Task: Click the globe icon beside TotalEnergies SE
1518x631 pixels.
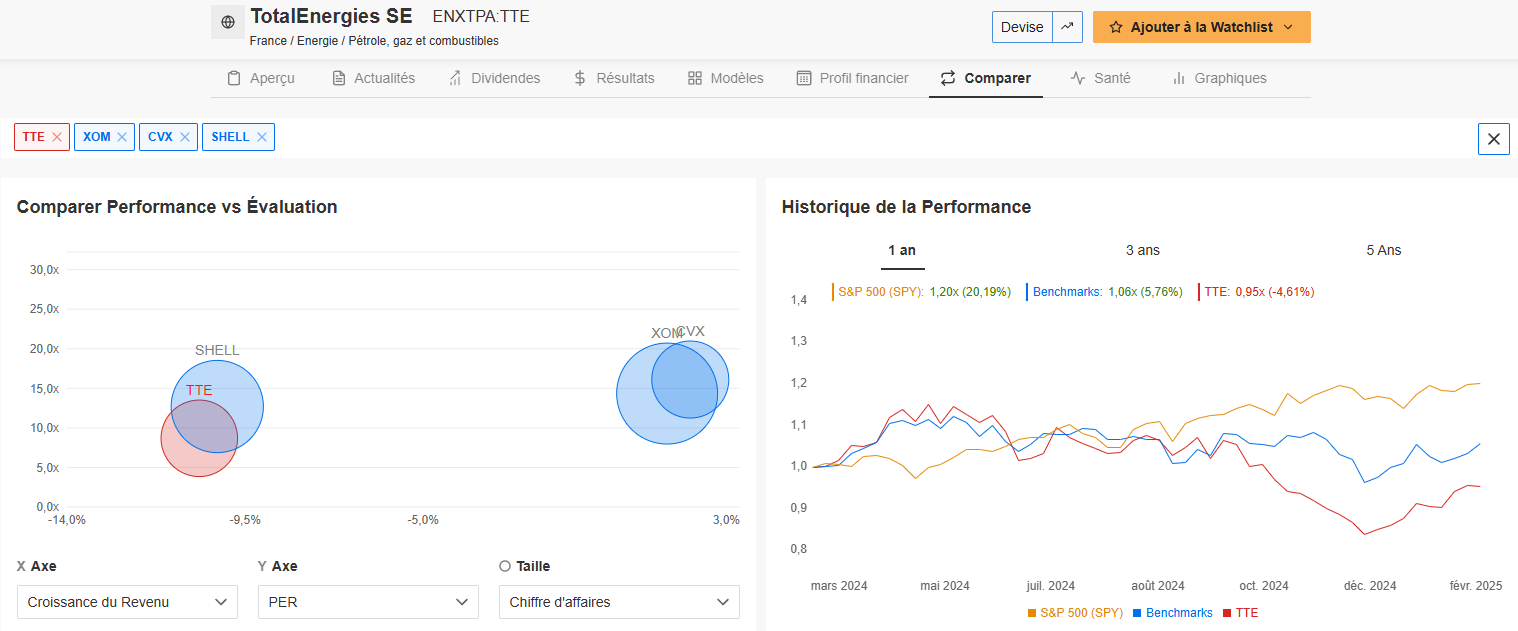Action: 228,22
